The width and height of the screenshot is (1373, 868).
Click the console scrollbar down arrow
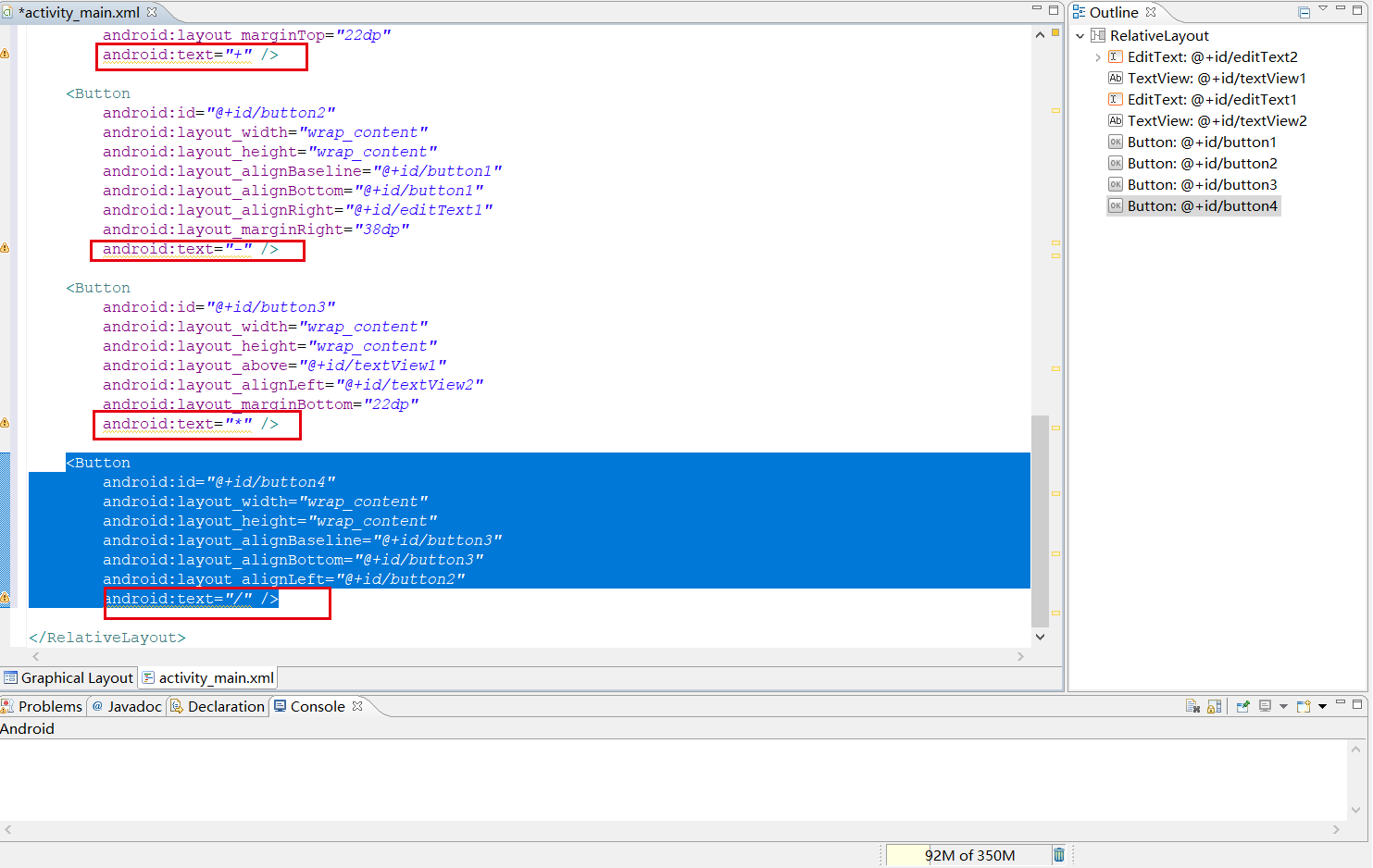point(1355,810)
